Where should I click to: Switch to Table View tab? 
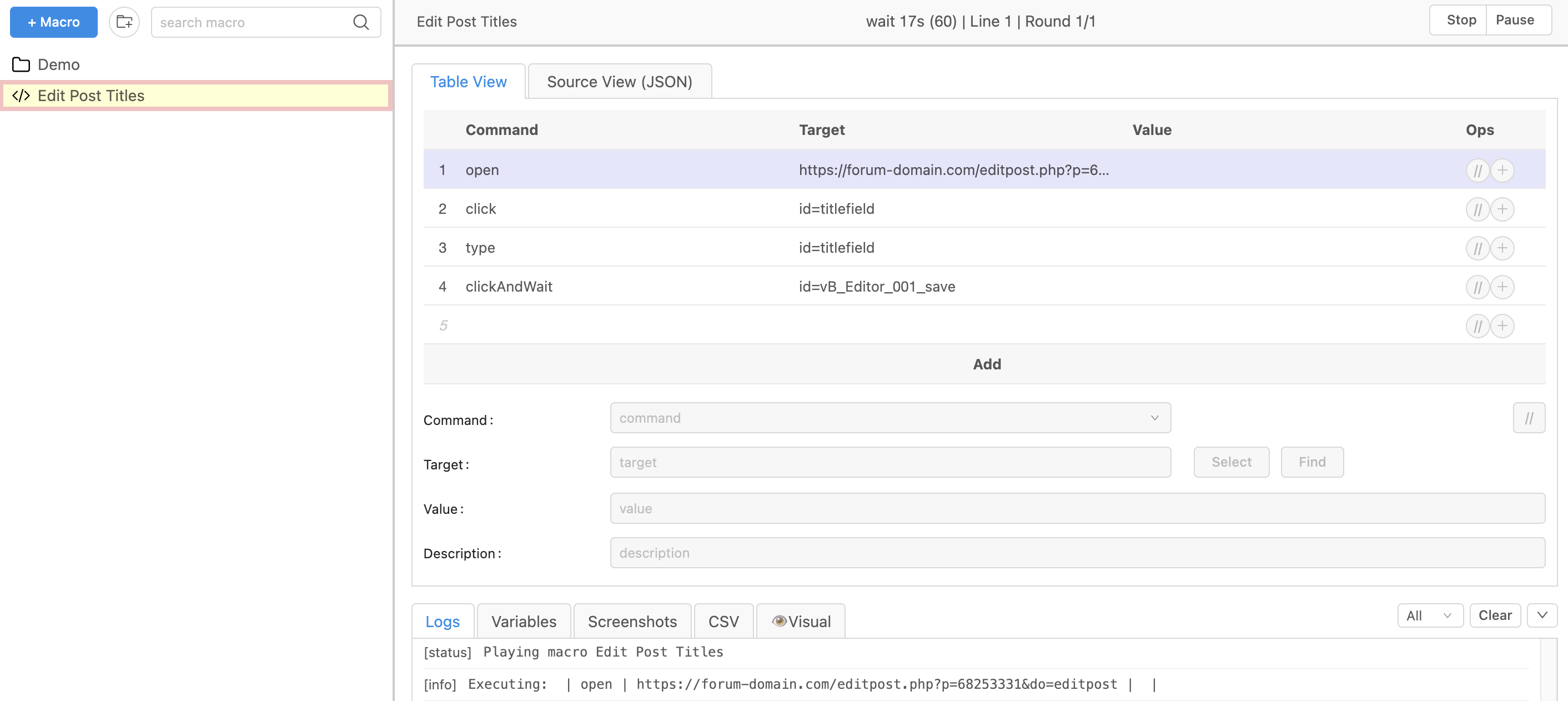[x=468, y=82]
